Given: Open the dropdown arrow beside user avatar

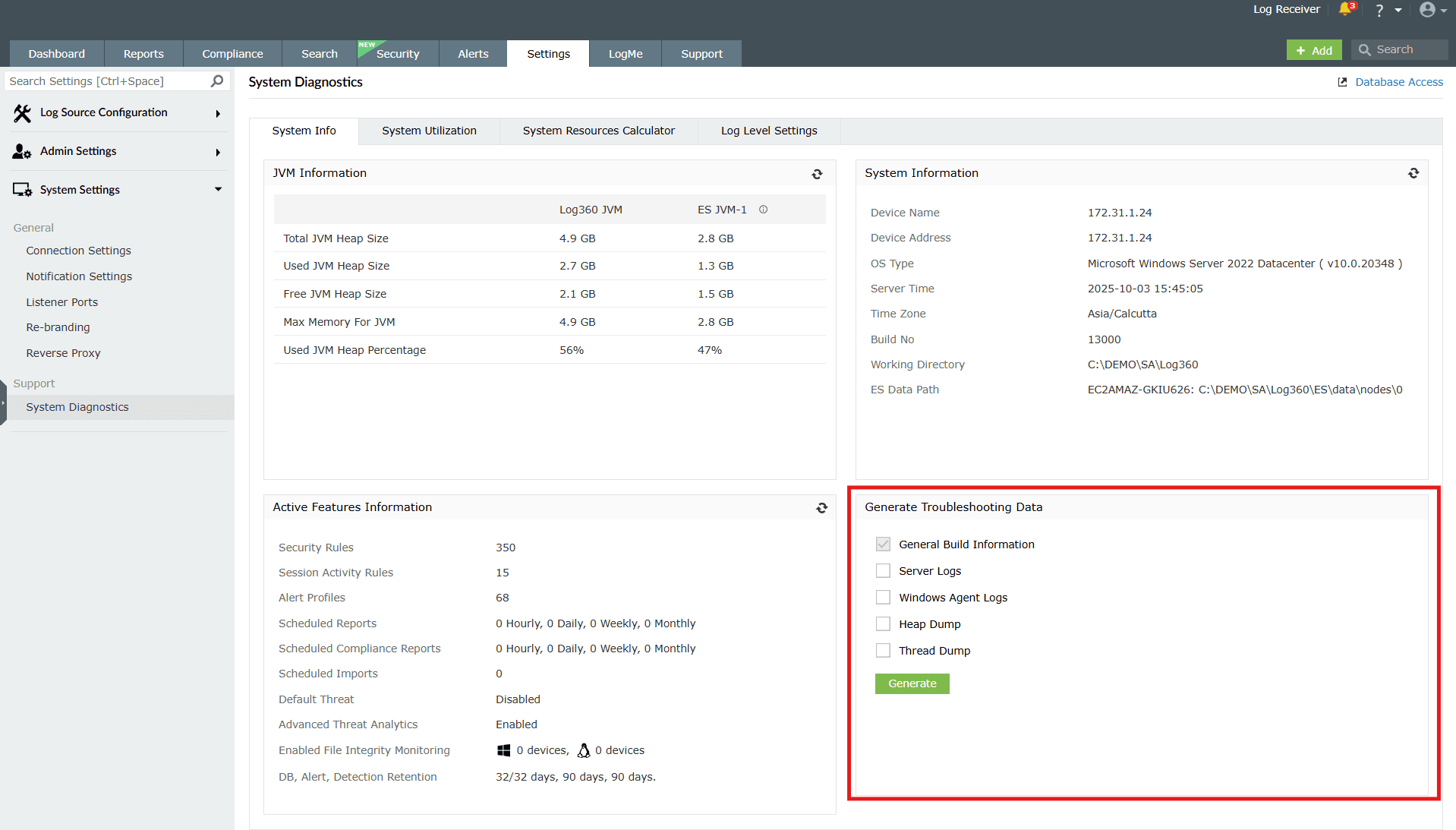Looking at the screenshot, I should (1444, 11).
